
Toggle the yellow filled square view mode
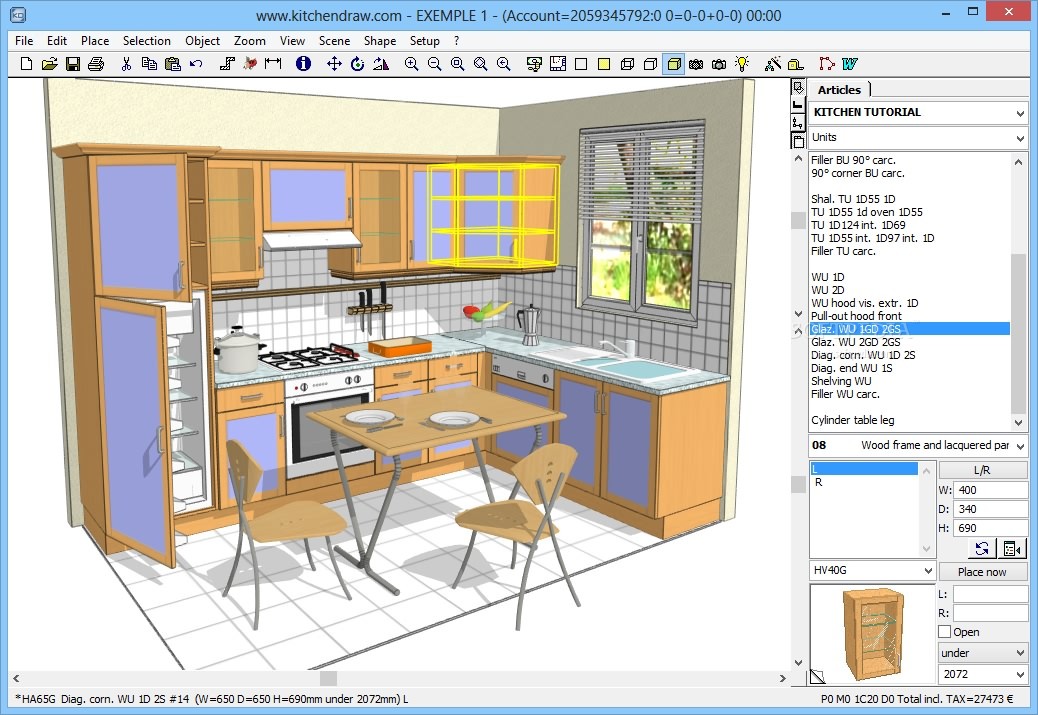coord(604,64)
